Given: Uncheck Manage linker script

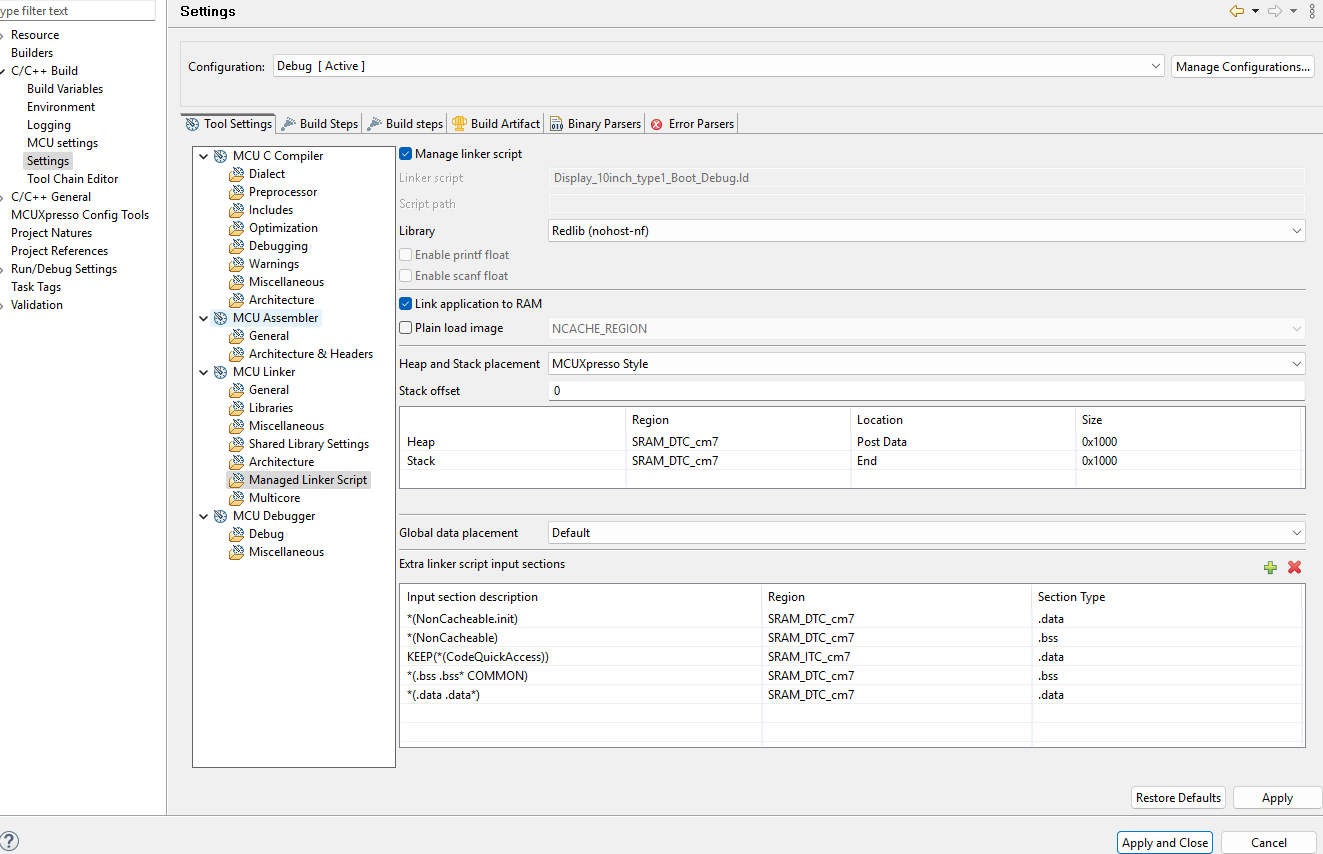Looking at the screenshot, I should pyautogui.click(x=405, y=153).
